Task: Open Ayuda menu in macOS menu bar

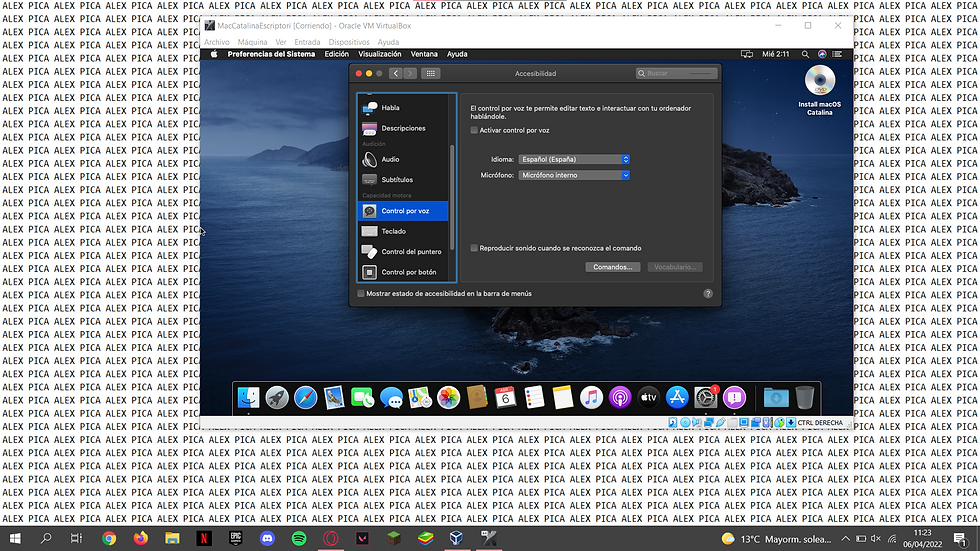Action: coord(457,54)
